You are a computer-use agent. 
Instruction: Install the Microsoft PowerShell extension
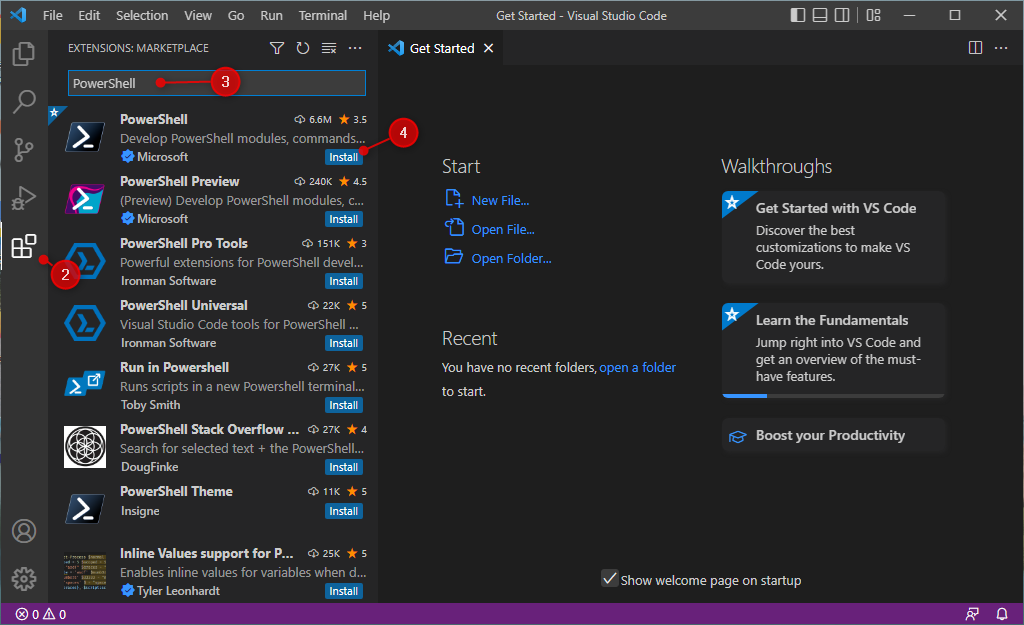(x=343, y=157)
